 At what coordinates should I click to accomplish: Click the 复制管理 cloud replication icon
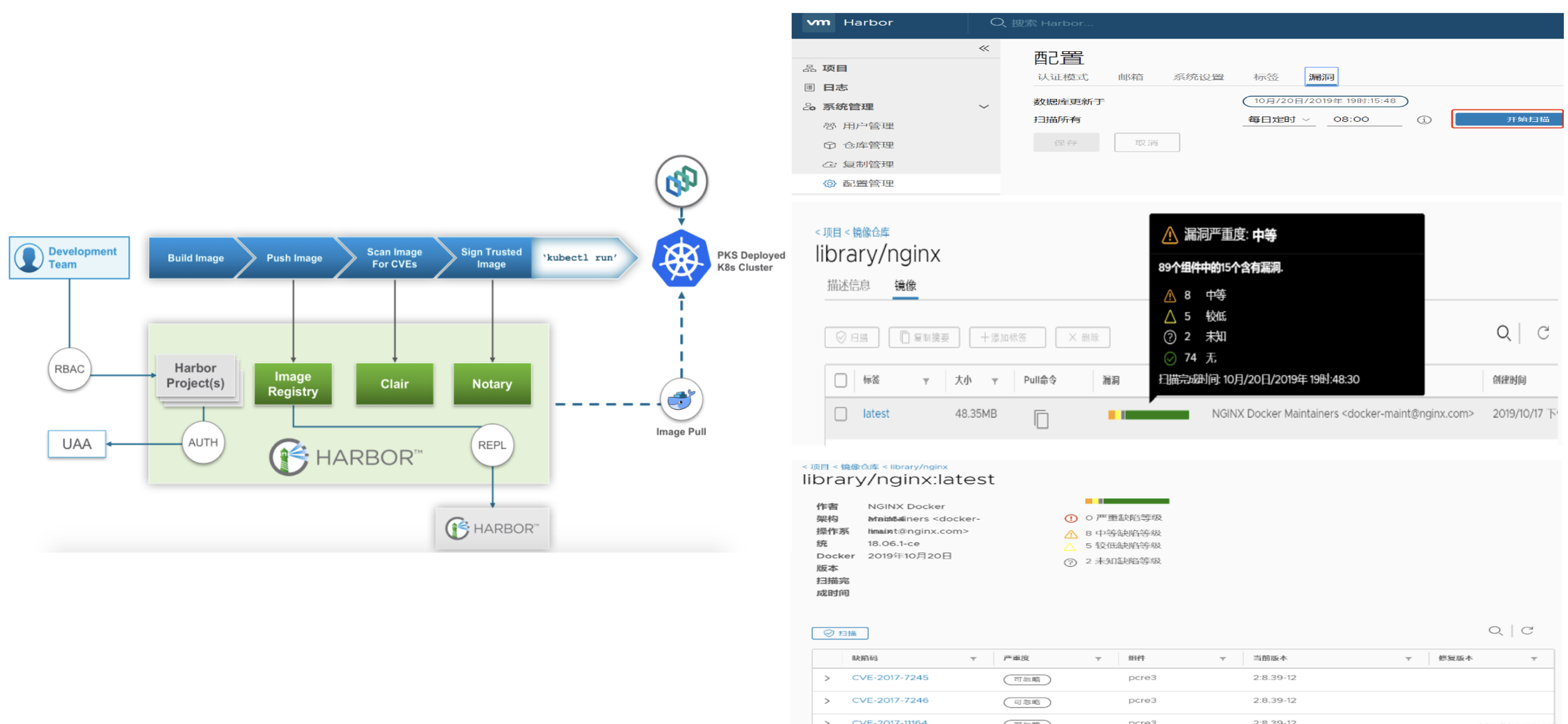point(829,164)
